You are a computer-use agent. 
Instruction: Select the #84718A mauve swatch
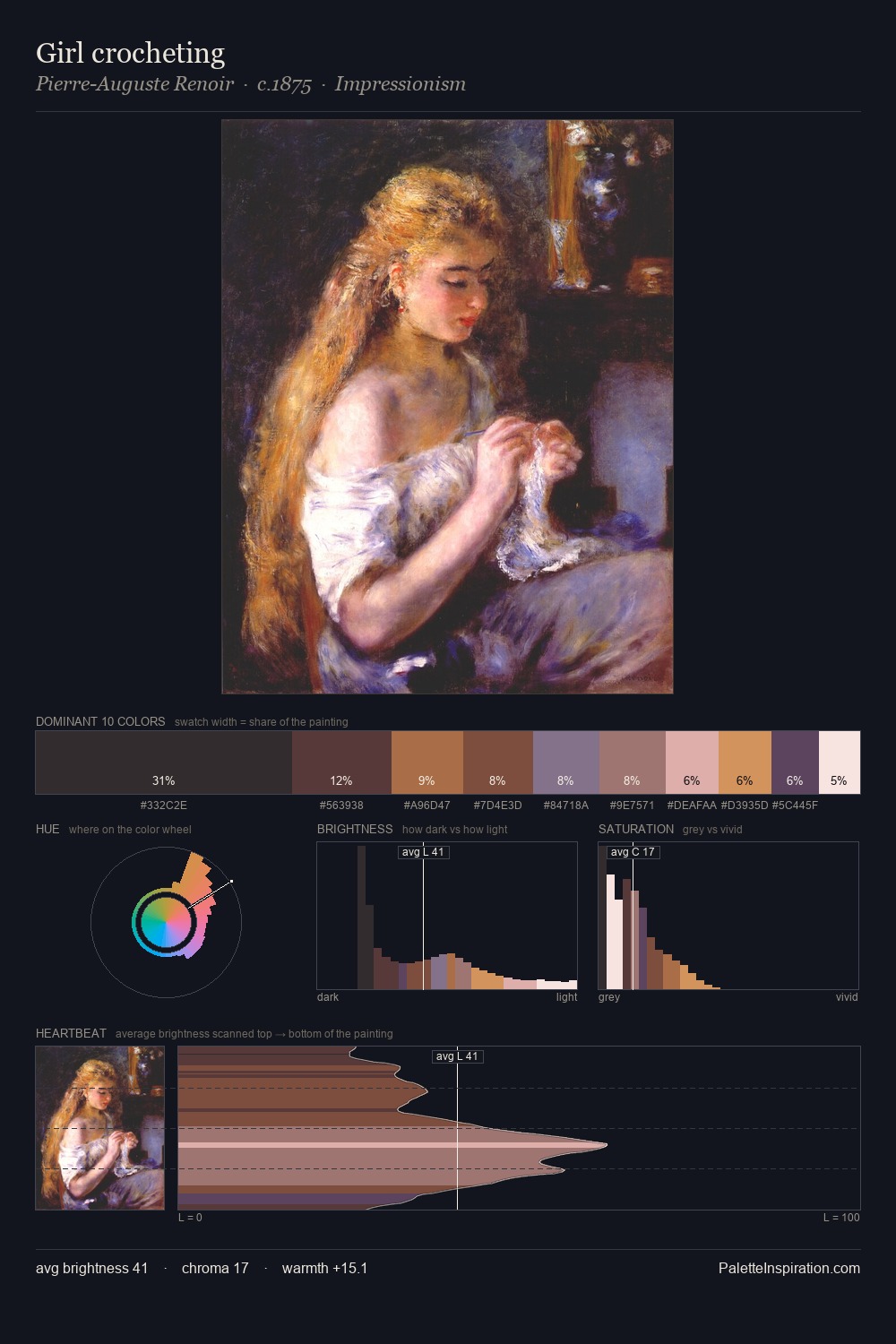(x=566, y=762)
